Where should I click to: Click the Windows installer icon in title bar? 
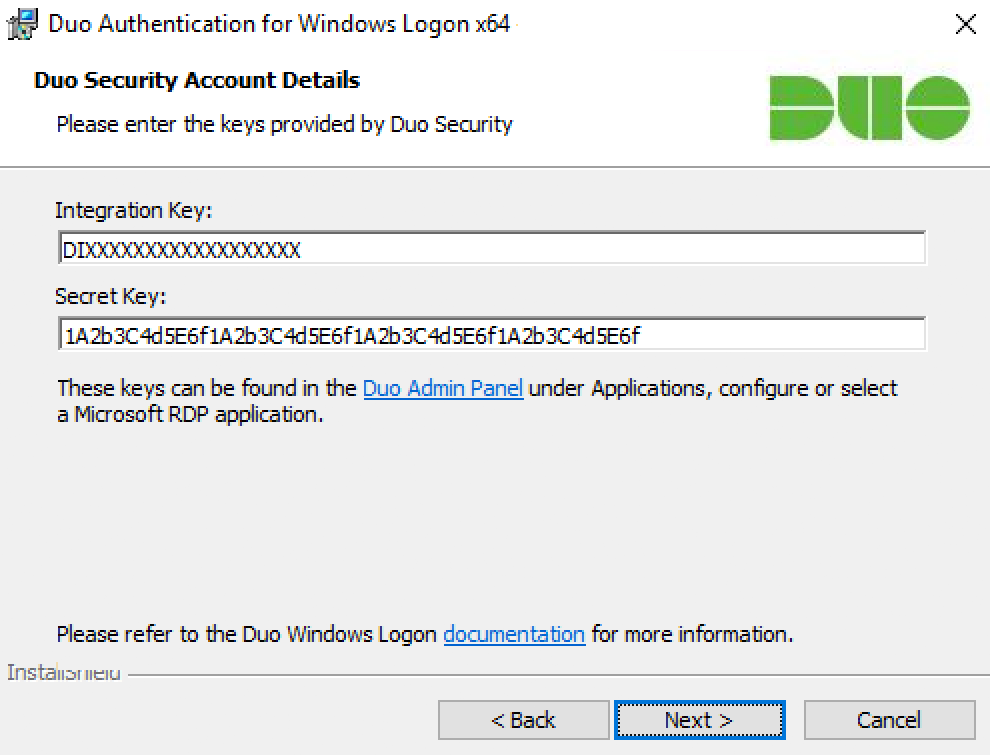coord(20,24)
